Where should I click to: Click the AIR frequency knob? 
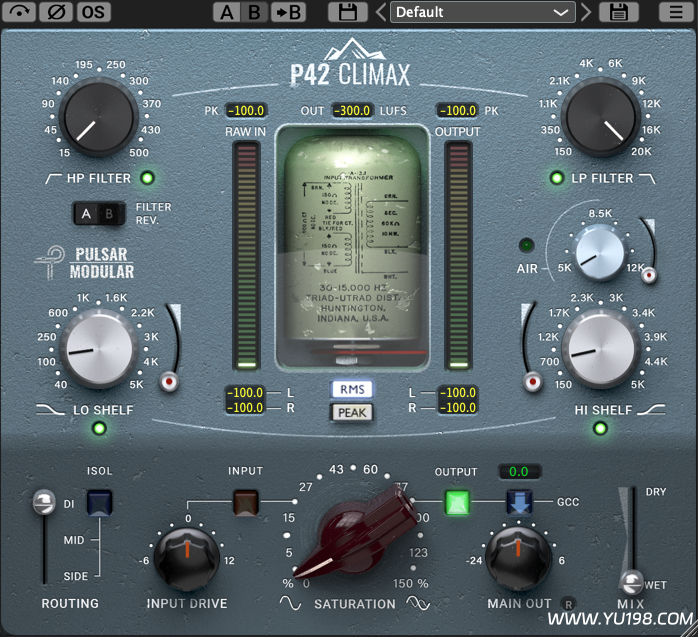pos(600,252)
